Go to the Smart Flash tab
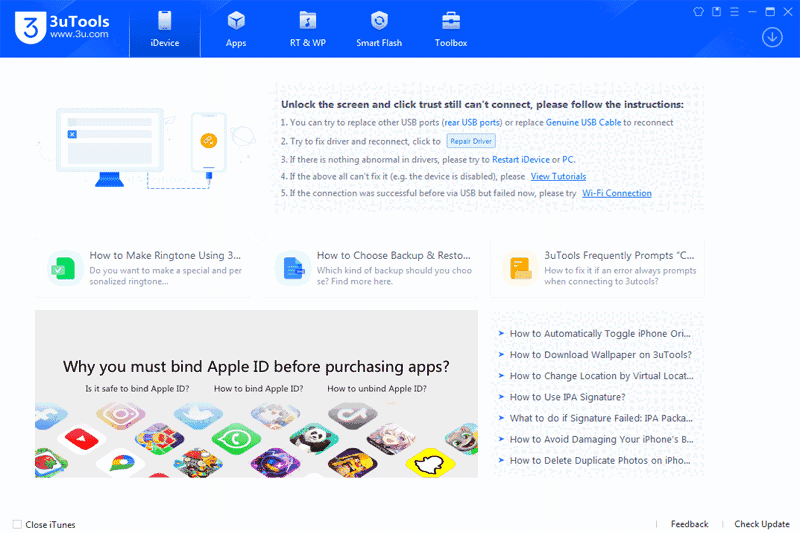 click(379, 29)
